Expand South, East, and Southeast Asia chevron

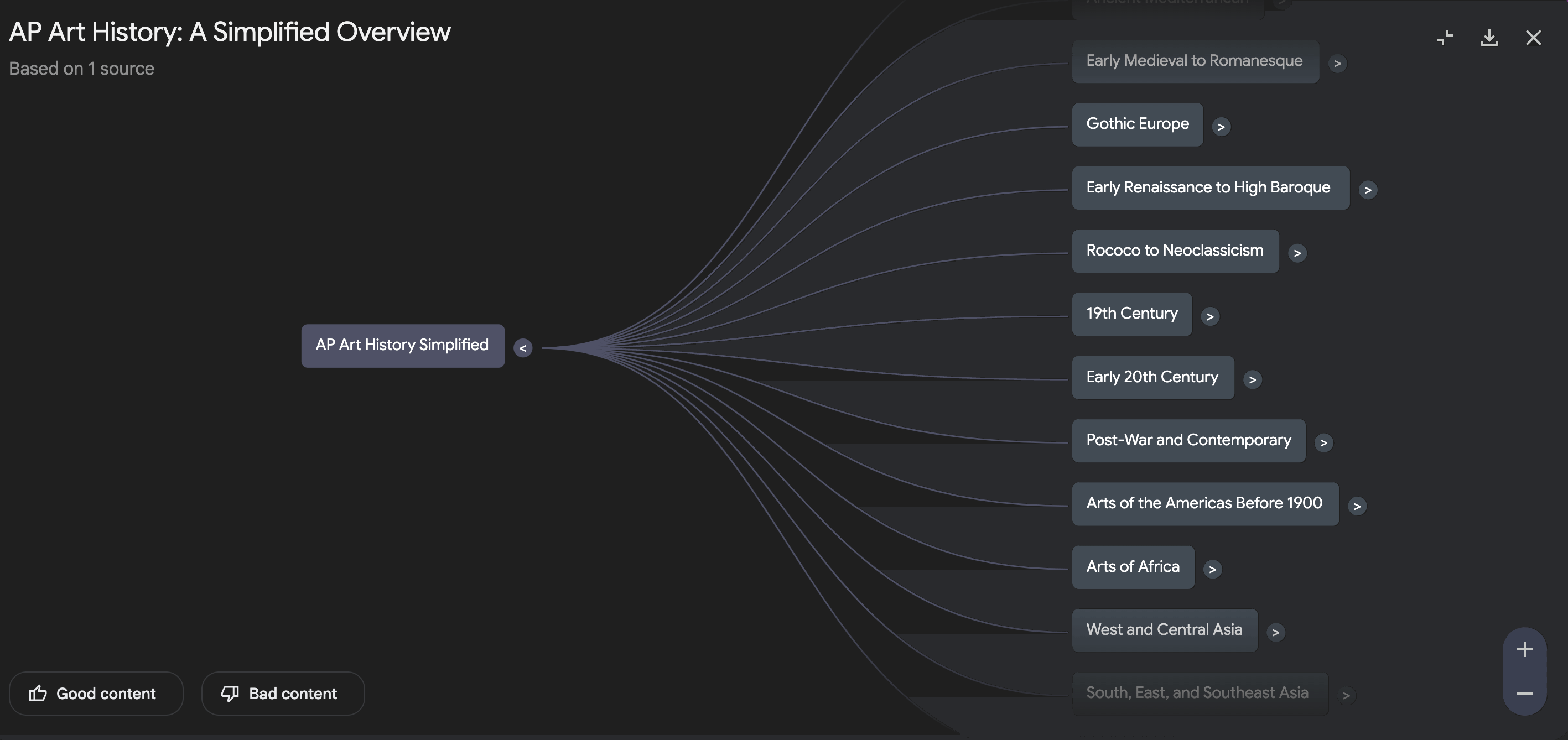[1347, 695]
